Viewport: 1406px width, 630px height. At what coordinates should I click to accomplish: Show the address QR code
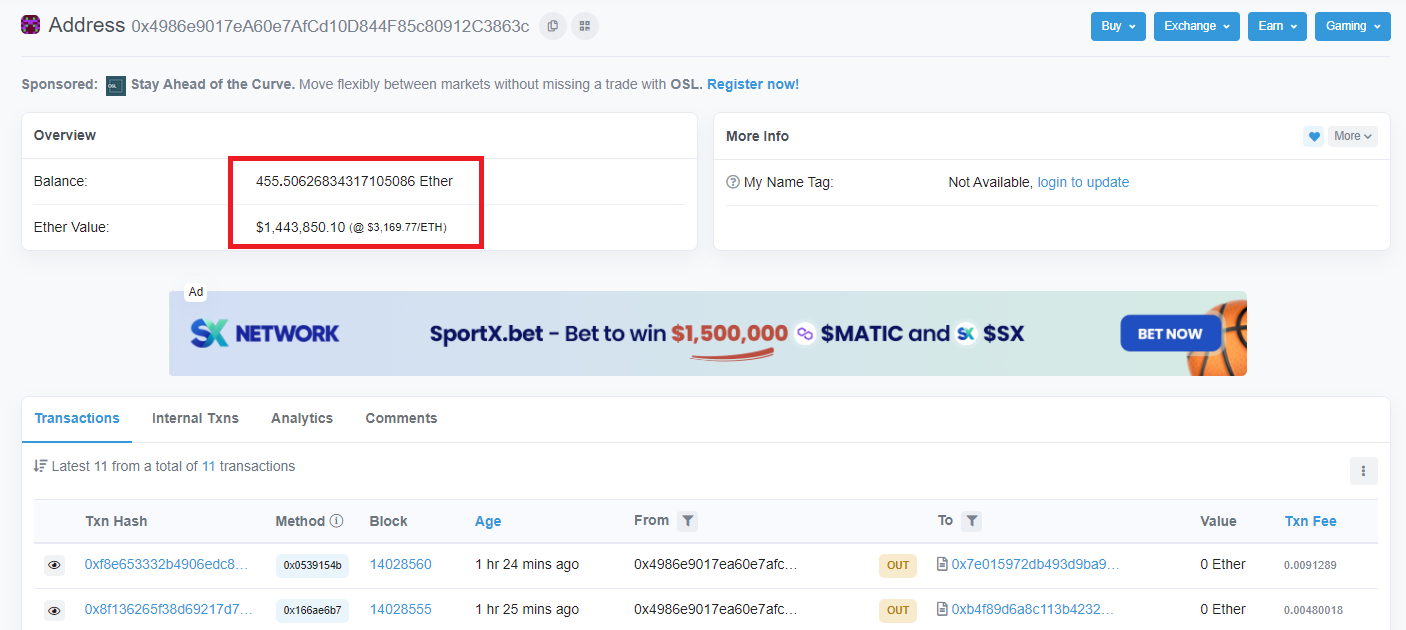click(x=585, y=26)
